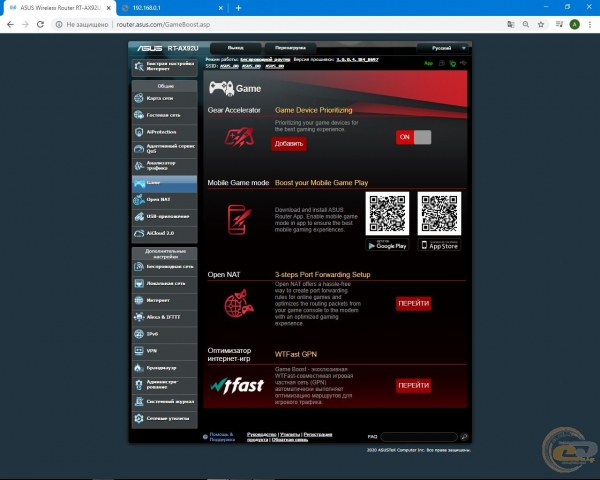The image size is (600, 480).
Task: Open Quick Internet Setup (Быстрая настройка Интернет)
Action: [165, 67]
